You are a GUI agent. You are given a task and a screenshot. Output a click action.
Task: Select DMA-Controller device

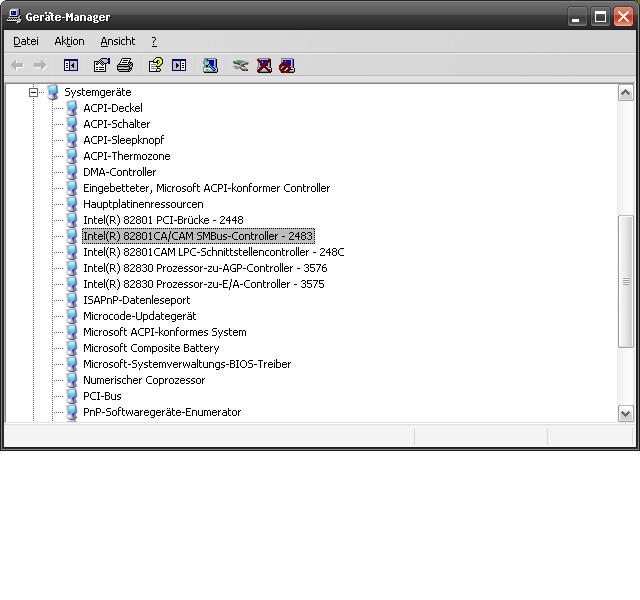point(120,172)
